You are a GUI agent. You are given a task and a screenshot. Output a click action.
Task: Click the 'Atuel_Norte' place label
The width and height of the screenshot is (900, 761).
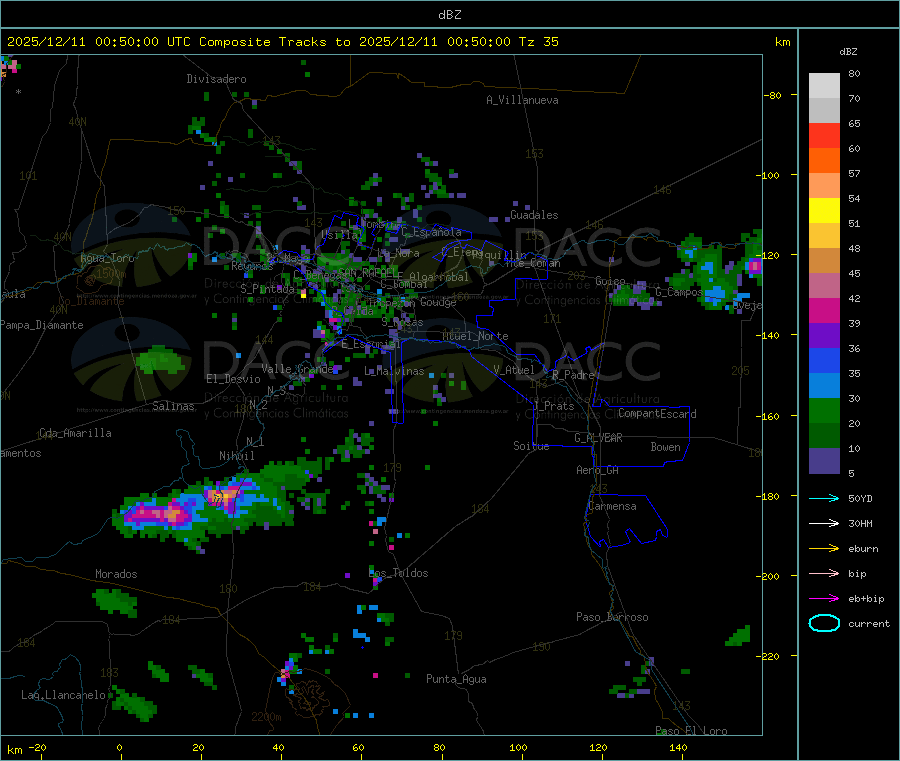(x=475, y=336)
